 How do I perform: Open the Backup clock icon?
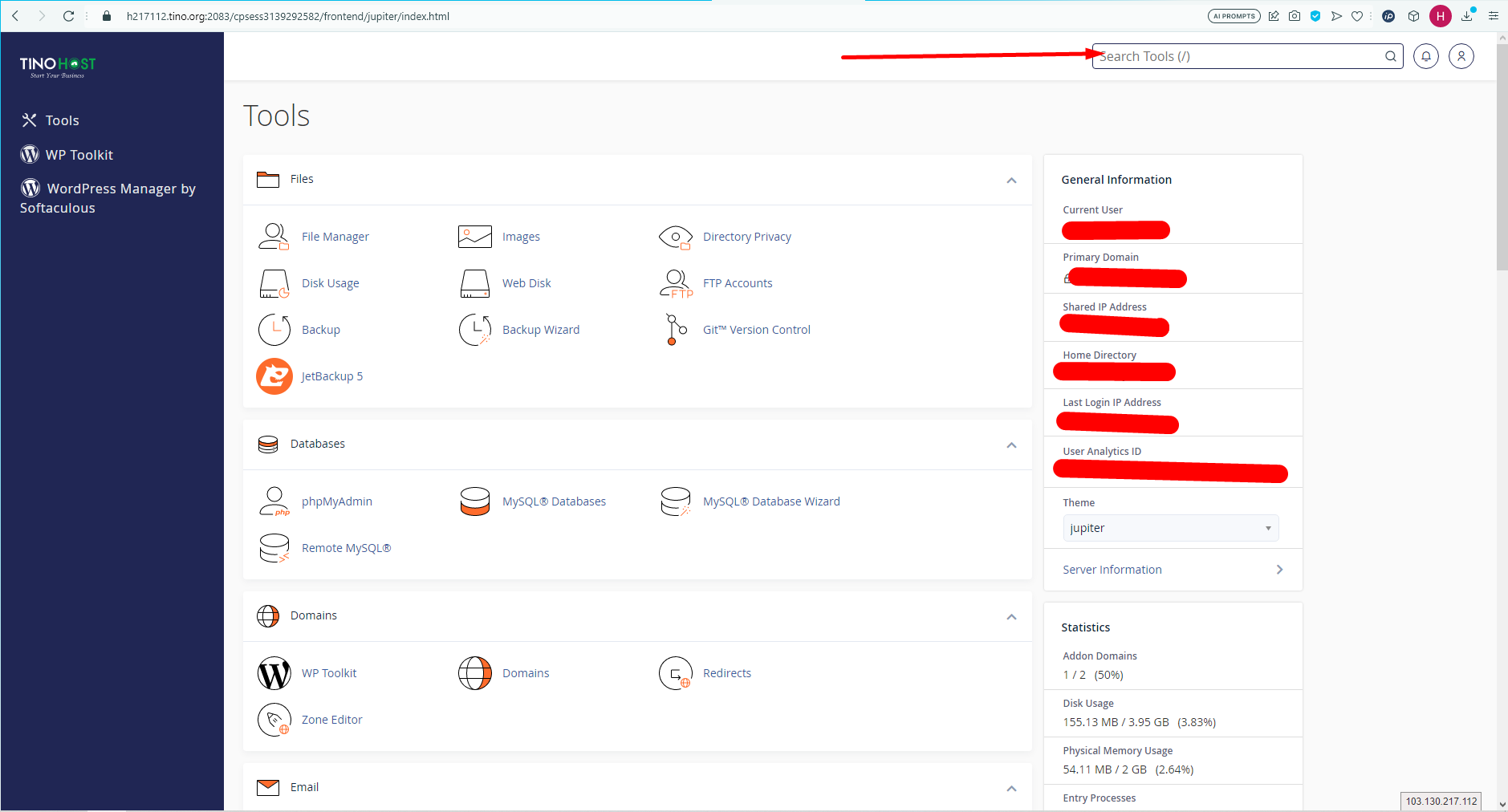(274, 330)
